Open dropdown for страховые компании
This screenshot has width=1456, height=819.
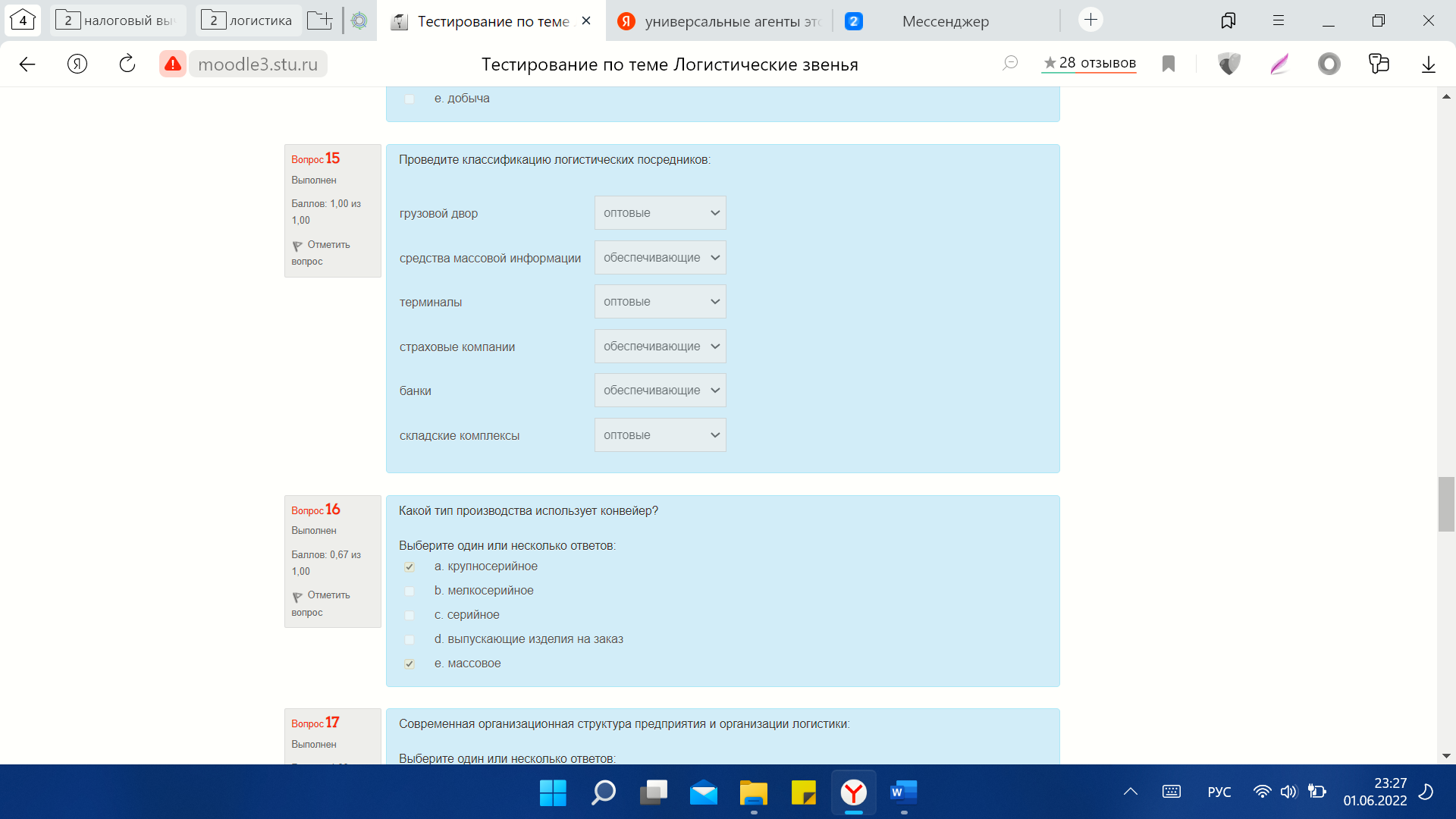[x=661, y=347]
